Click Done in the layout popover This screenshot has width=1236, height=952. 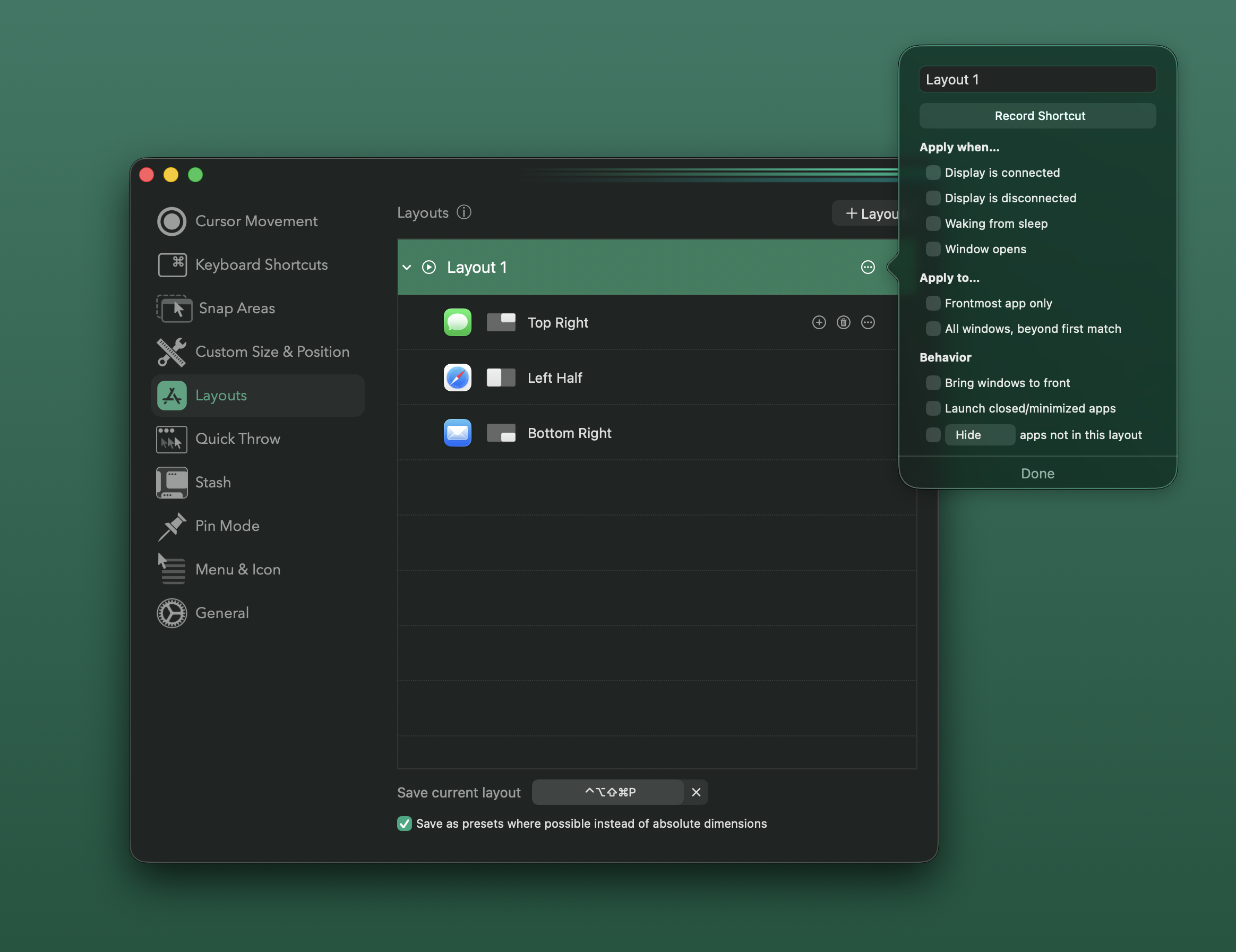1037,473
